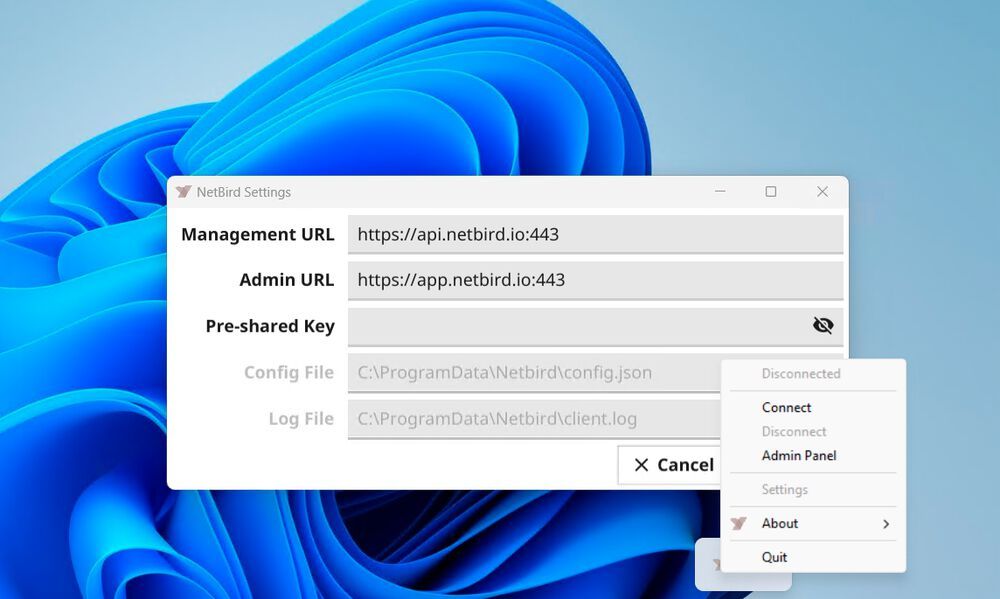Click the NetBird icon beside the About entry
Image resolution: width=1000 pixels, height=599 pixels.
pyautogui.click(x=739, y=523)
